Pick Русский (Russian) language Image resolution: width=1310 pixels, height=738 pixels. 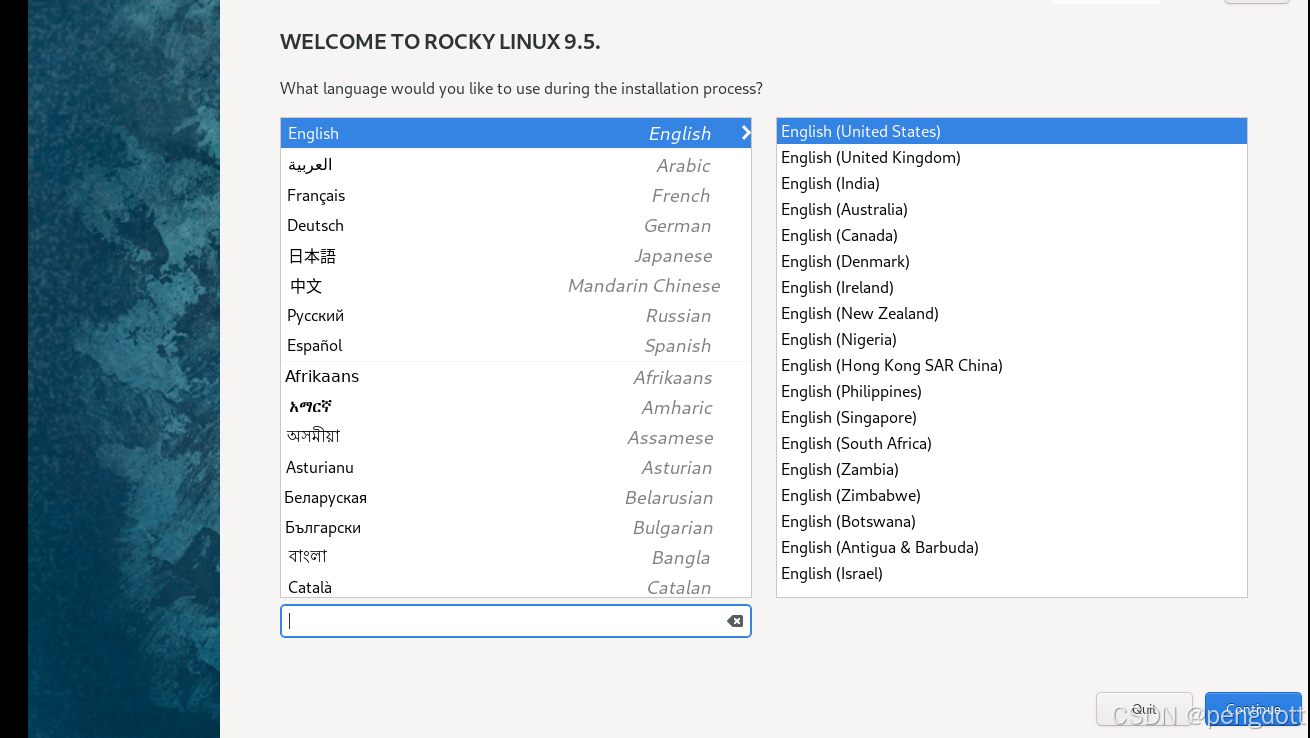(x=516, y=315)
